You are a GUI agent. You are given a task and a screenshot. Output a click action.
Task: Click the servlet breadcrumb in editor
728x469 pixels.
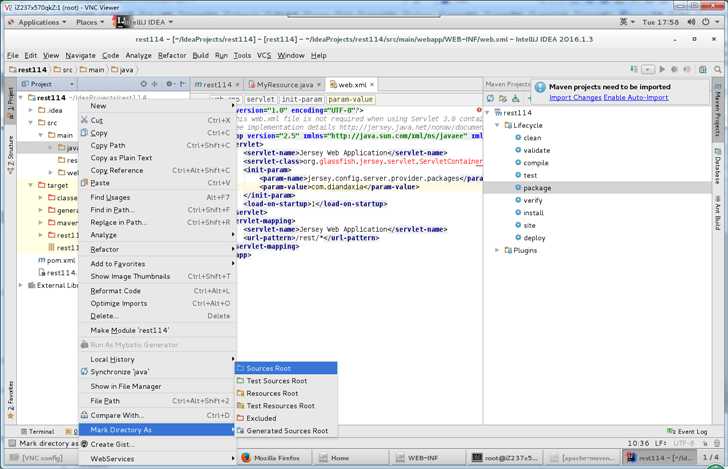click(x=260, y=99)
